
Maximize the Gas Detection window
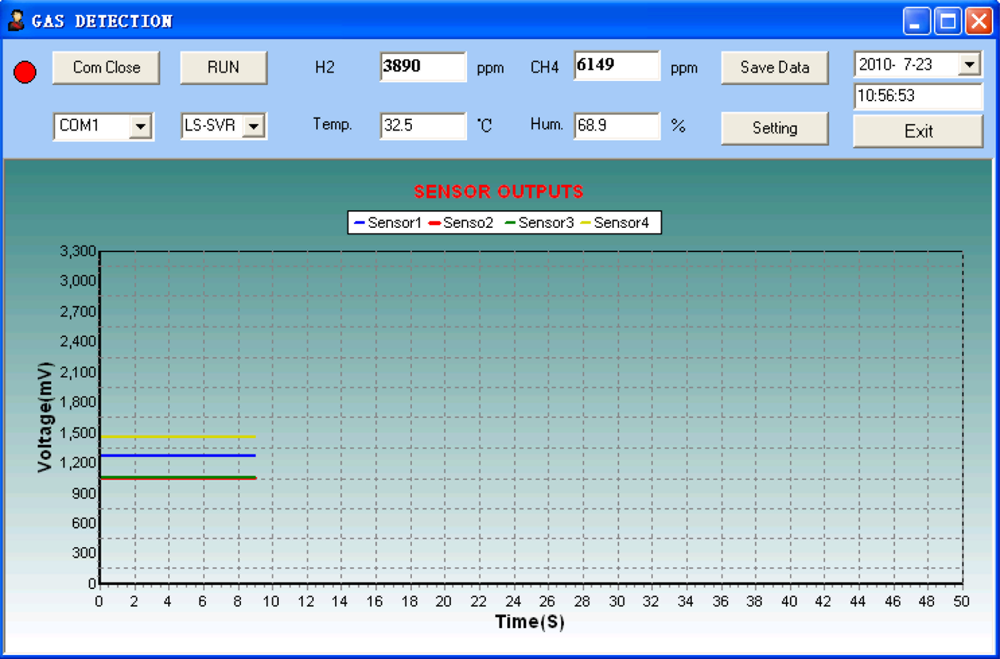pos(947,21)
